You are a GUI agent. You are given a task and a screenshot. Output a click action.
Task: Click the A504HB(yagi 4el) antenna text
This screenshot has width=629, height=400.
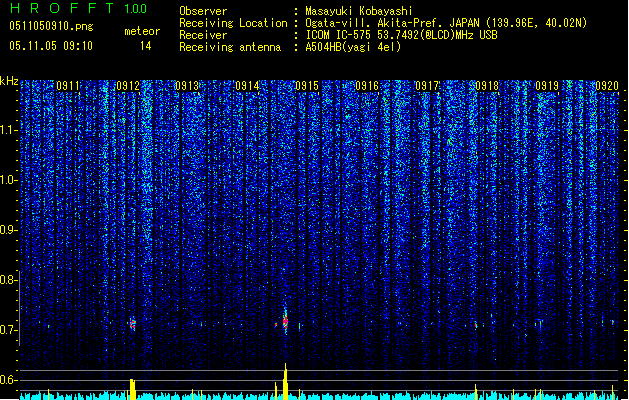(353, 47)
